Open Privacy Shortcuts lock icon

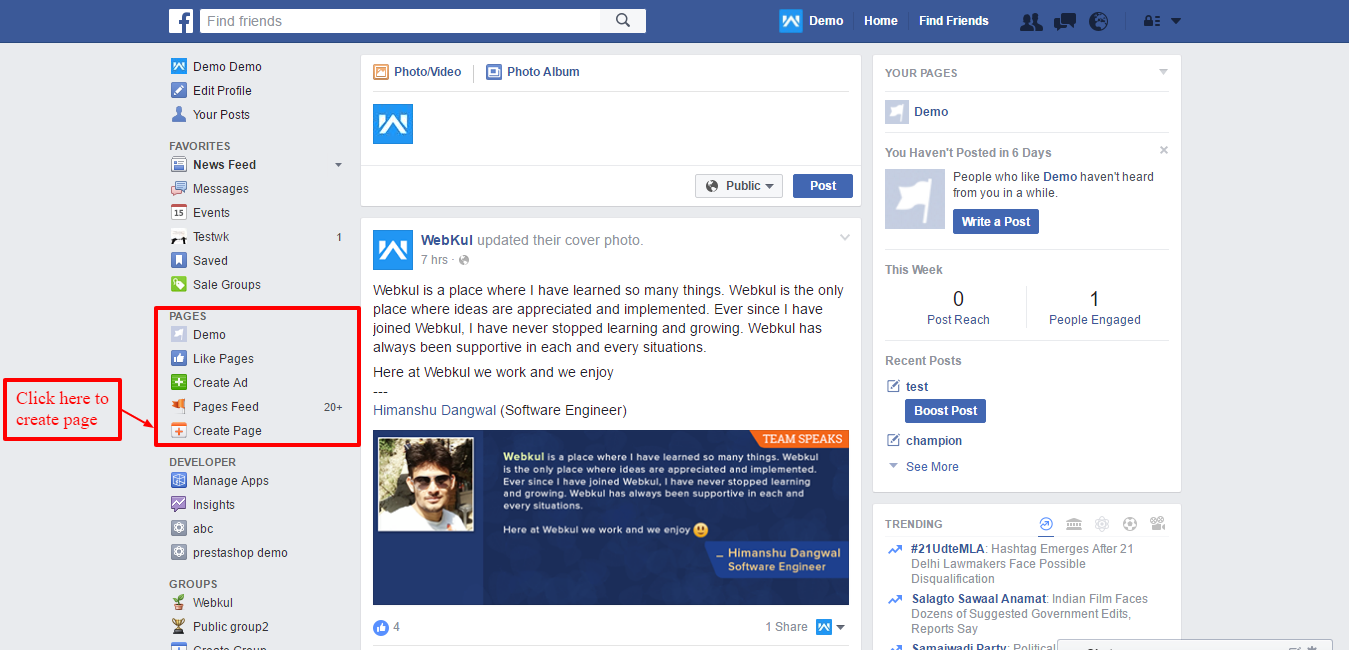point(1151,21)
